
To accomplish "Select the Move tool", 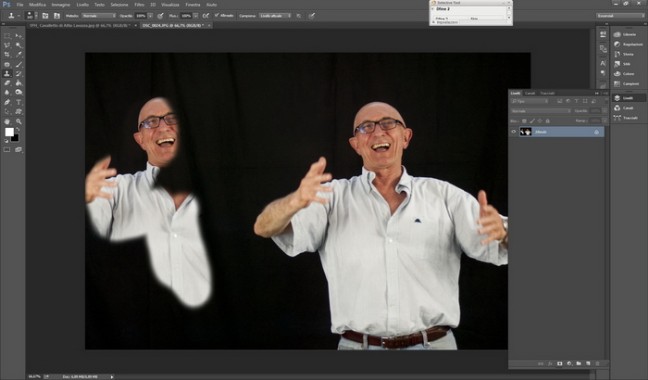I will point(19,36).
